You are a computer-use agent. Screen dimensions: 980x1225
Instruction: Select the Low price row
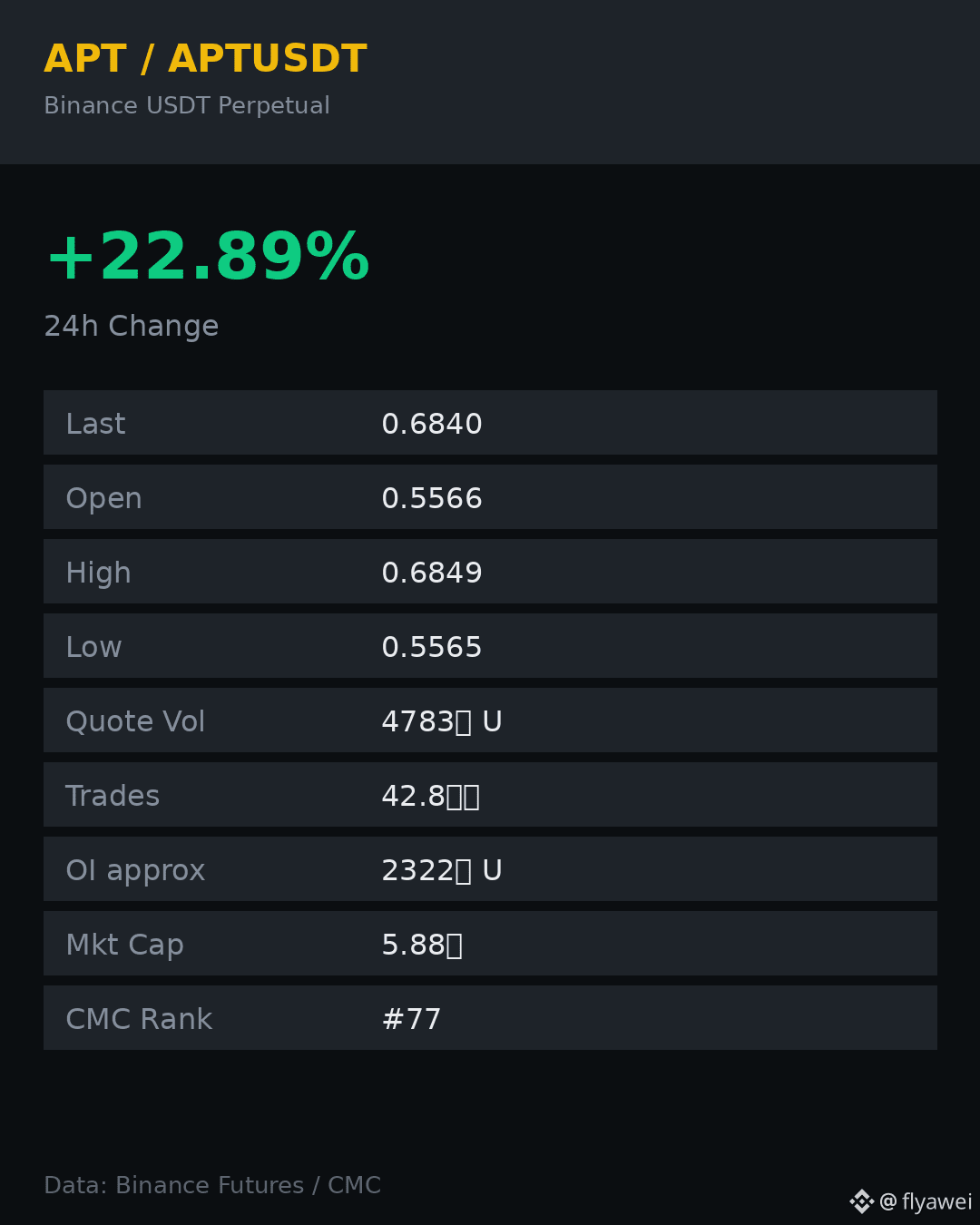(490, 646)
